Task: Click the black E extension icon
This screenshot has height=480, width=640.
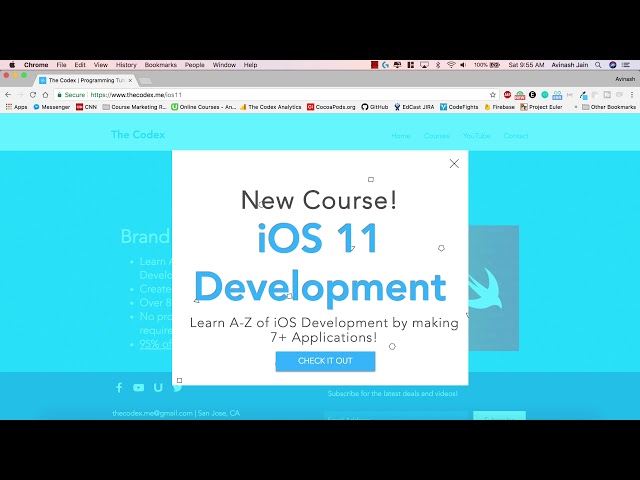Action: (532, 95)
